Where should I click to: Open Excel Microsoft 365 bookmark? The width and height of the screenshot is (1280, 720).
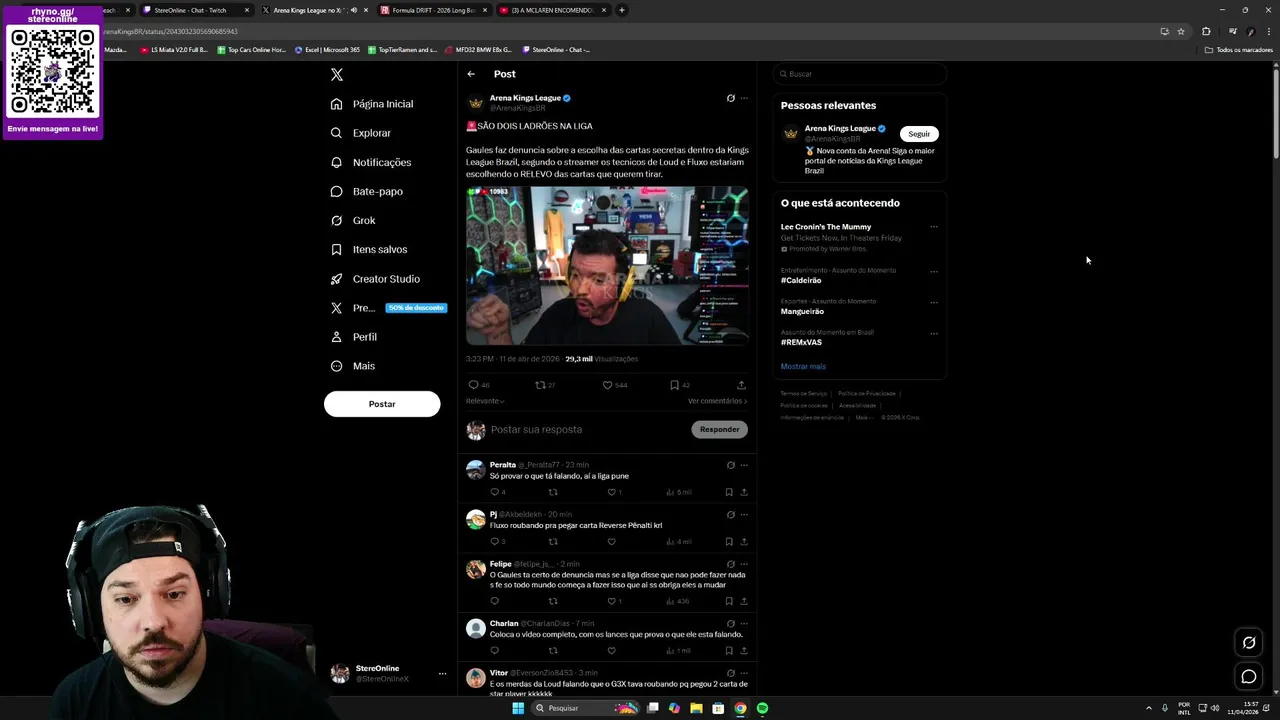[327, 49]
